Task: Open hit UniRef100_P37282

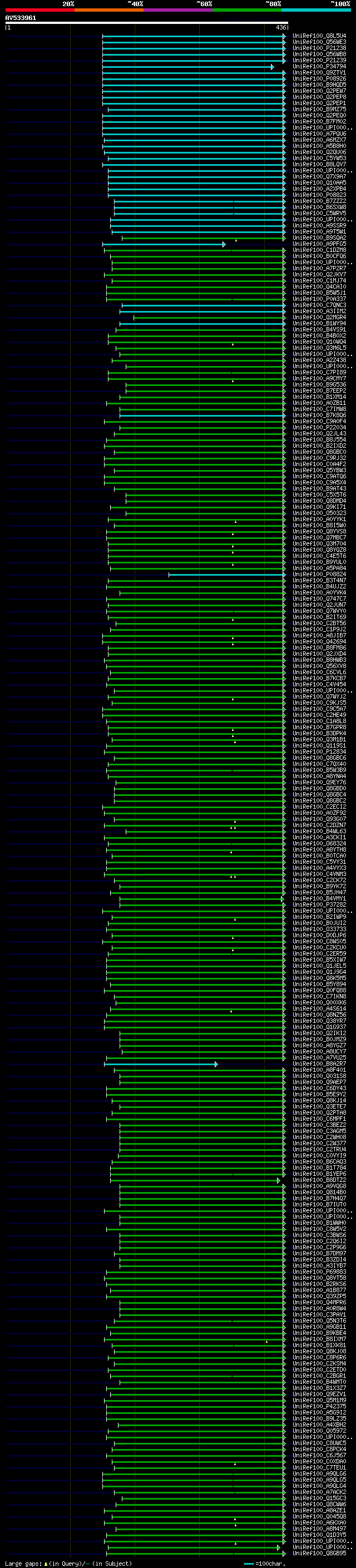Action: point(319,904)
